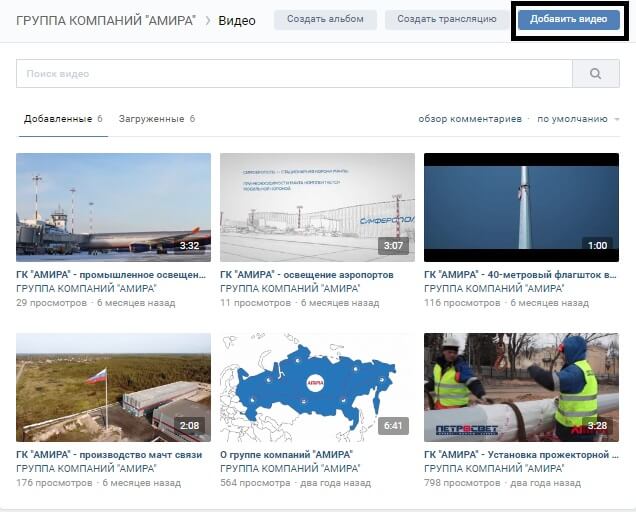The height and width of the screenshot is (512, 636).
Task: Click author name under 40-метровый флагшток video
Action: point(494,289)
